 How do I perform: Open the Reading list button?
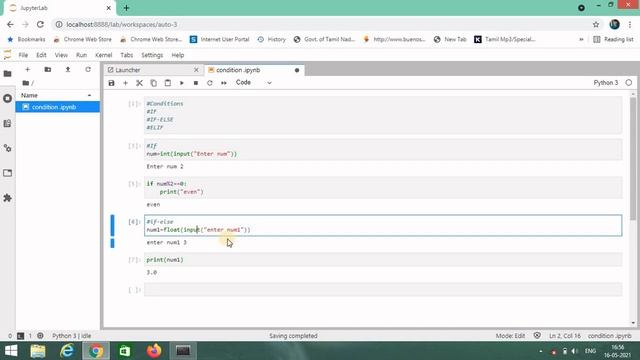coord(613,39)
